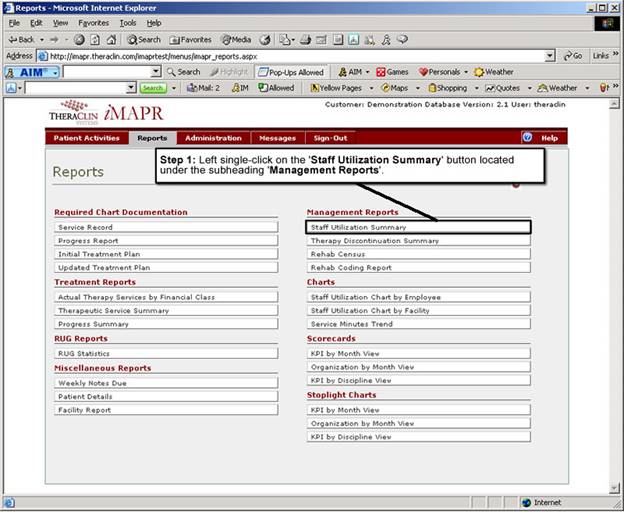Expand the Shopping dropdown arrow
Image resolution: width=624 pixels, height=512 pixels.
[476, 88]
